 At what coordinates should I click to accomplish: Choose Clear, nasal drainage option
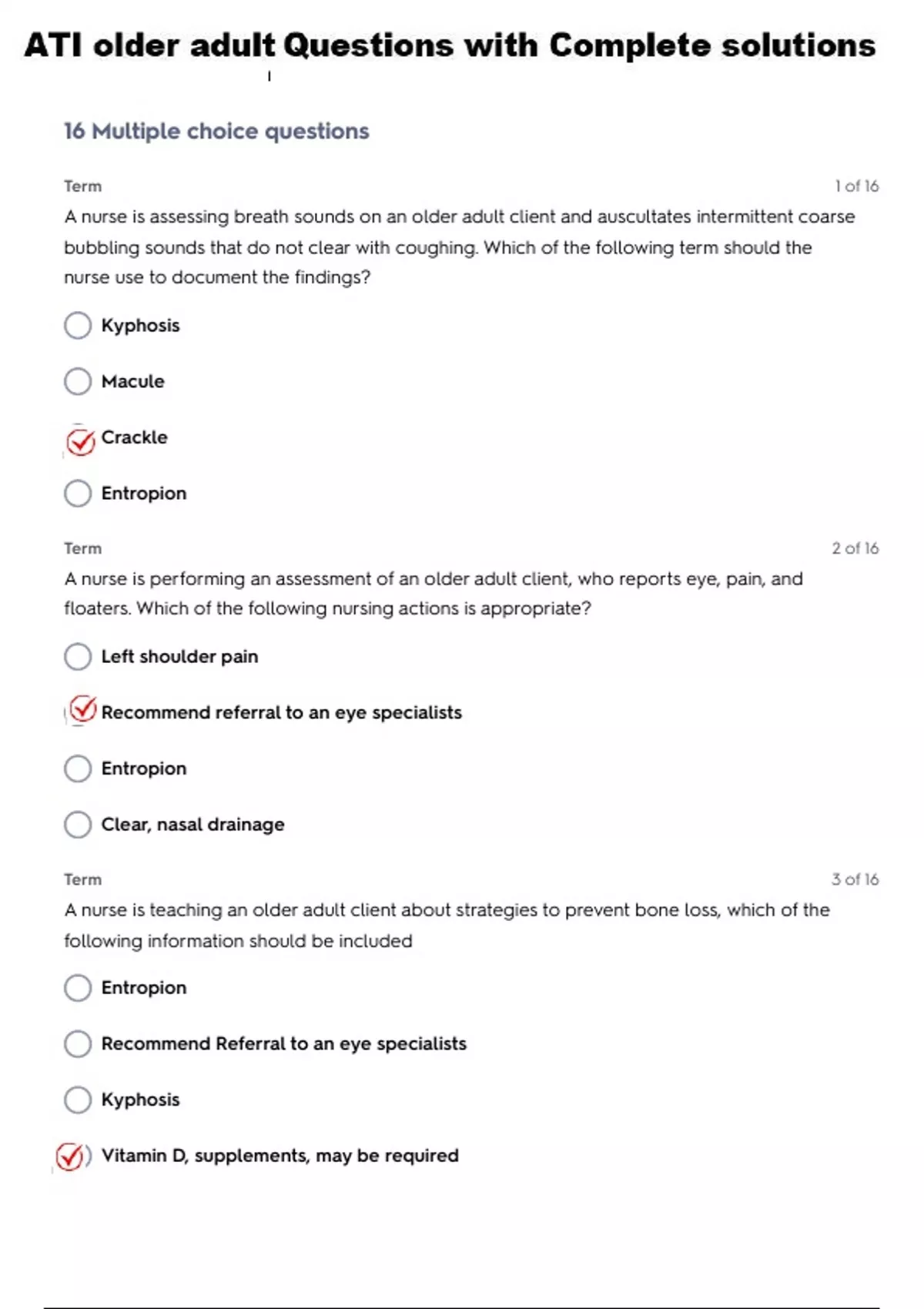(x=78, y=825)
